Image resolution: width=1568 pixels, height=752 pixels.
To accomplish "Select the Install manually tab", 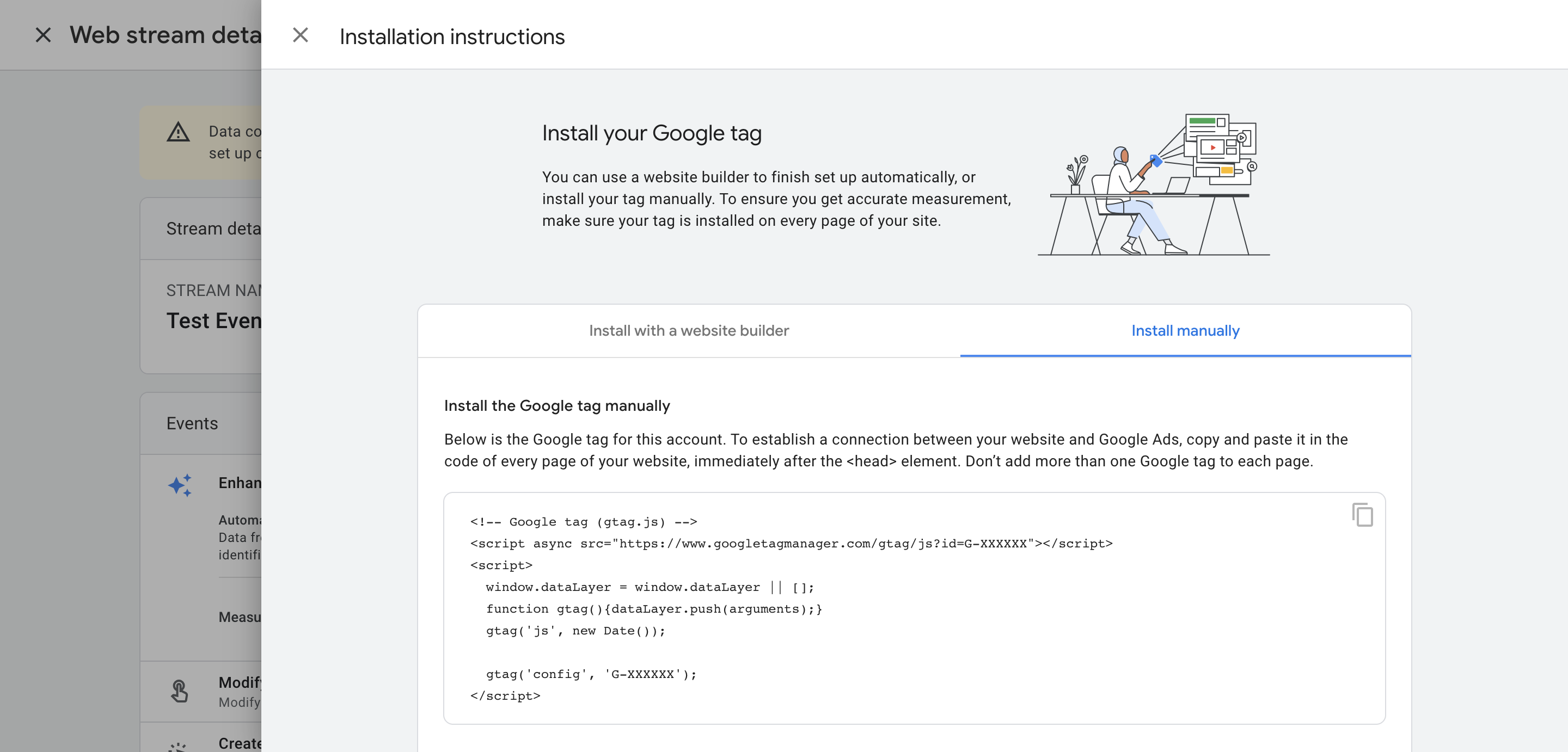I will [x=1185, y=330].
